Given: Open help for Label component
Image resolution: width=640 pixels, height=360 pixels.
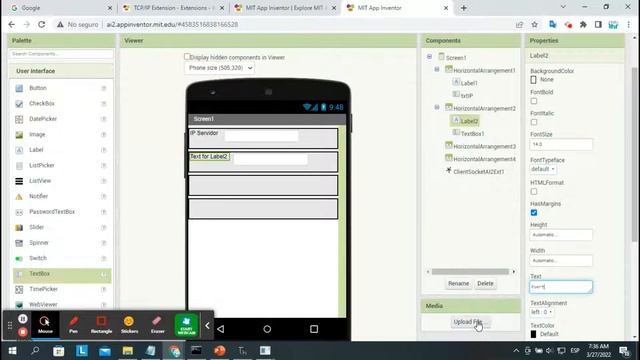Looking at the screenshot, I should [x=104, y=150].
